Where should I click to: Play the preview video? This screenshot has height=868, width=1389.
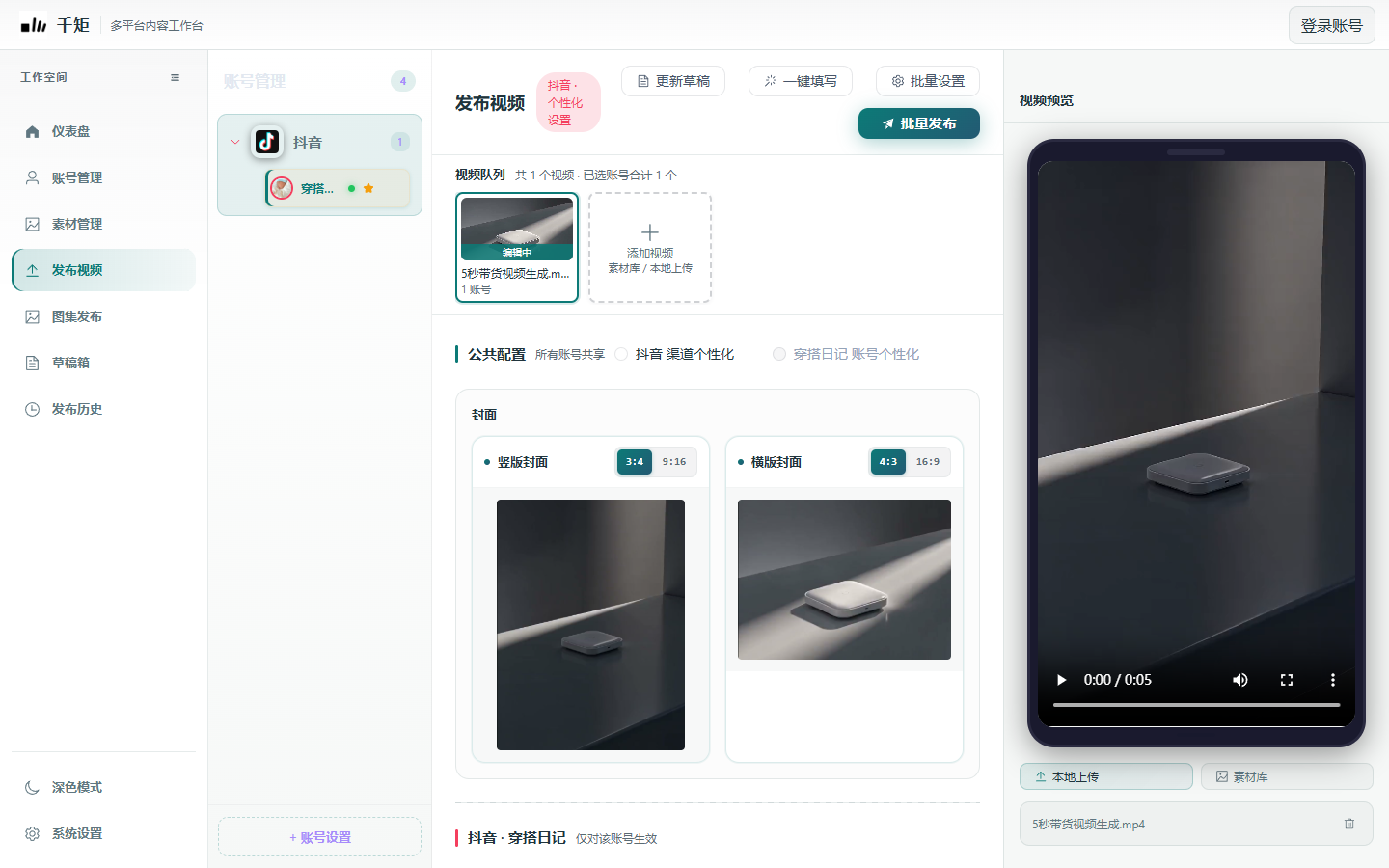pos(1061,680)
